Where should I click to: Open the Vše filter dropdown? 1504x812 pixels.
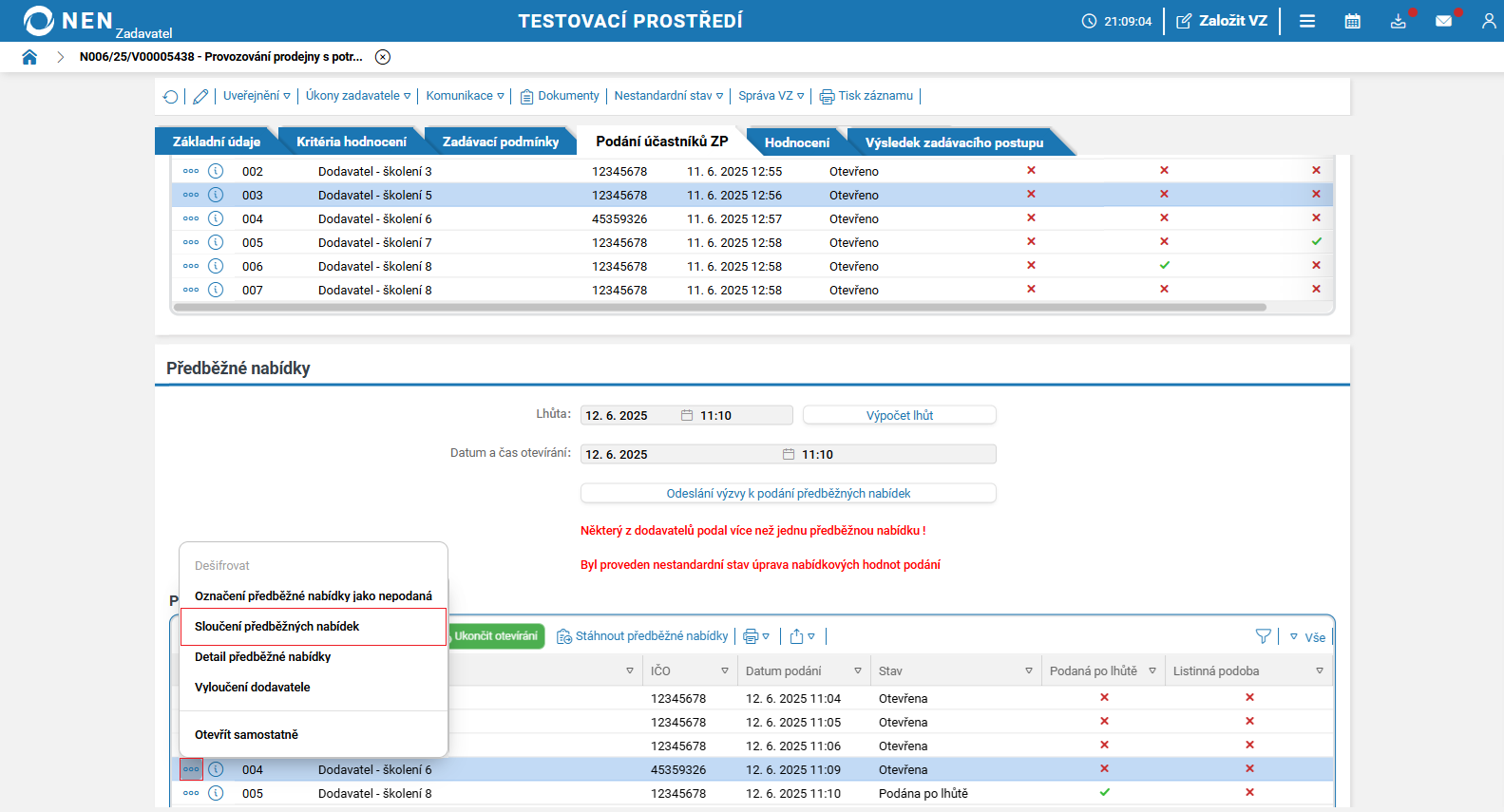tap(1307, 637)
